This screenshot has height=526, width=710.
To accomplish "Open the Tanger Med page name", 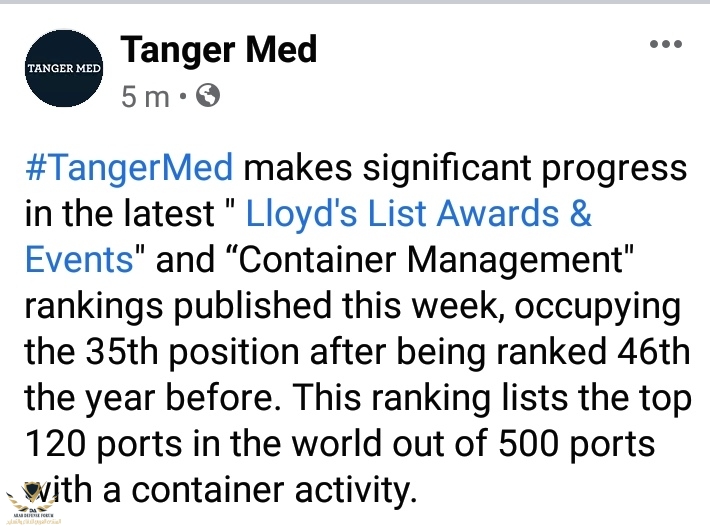I will [218, 49].
